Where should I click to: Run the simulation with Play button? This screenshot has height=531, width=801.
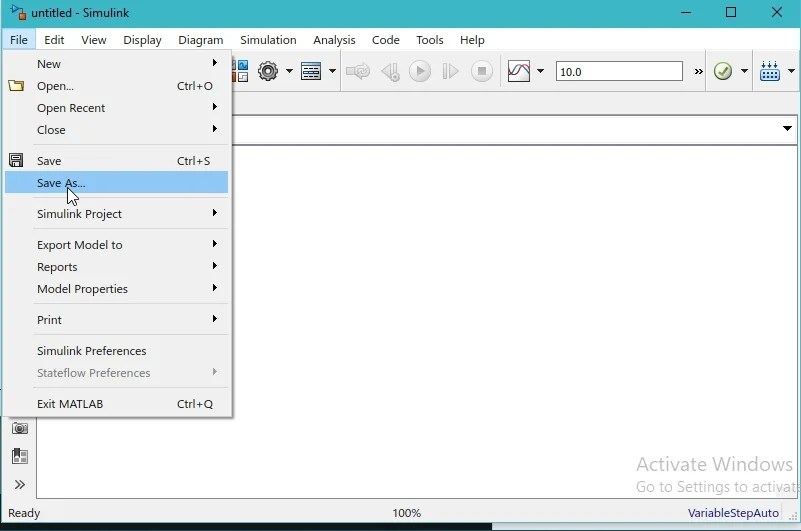pyautogui.click(x=420, y=71)
